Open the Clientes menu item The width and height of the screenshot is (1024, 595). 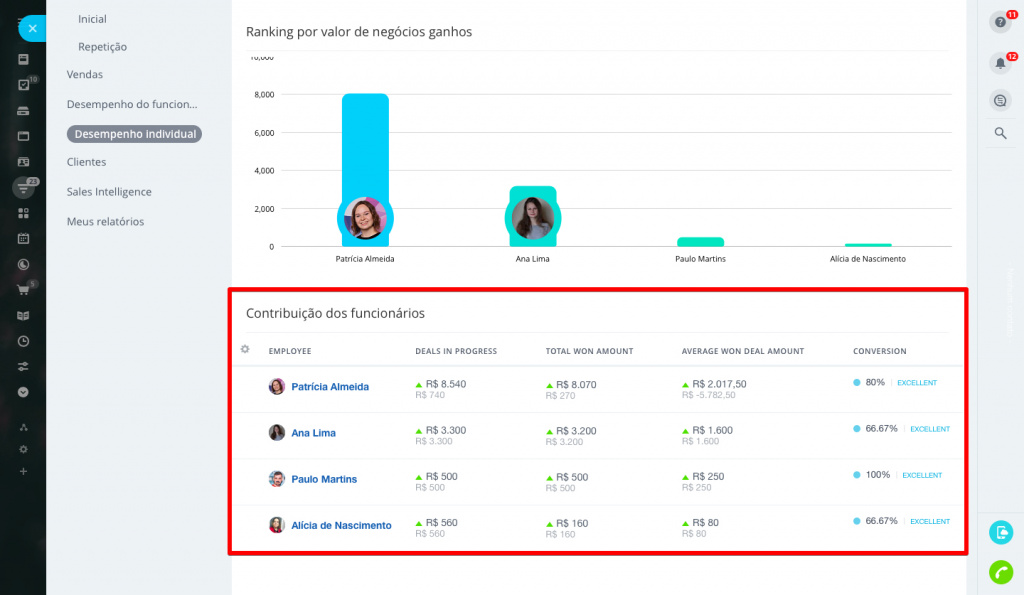tap(86, 162)
